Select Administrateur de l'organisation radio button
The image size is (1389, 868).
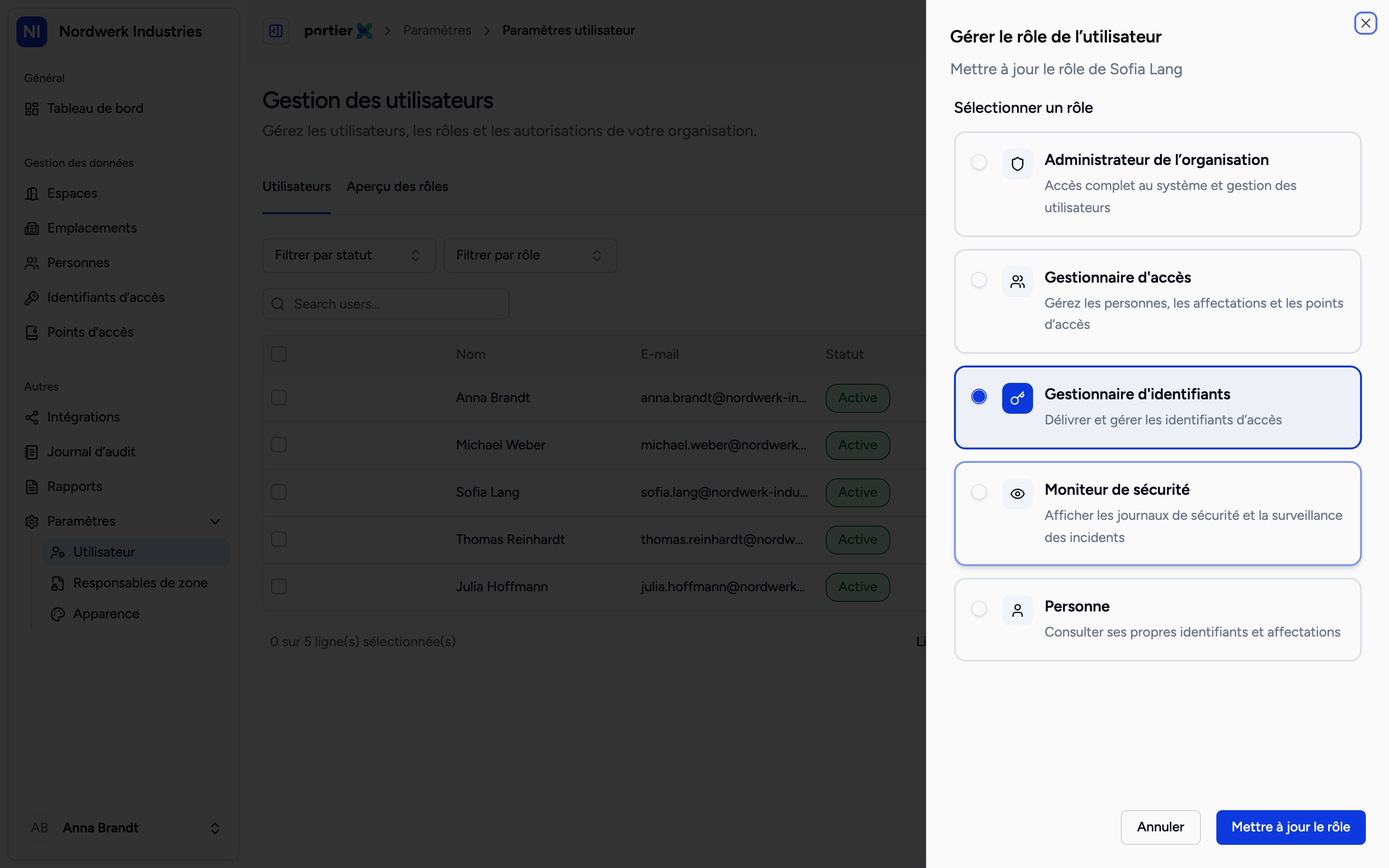tap(979, 163)
